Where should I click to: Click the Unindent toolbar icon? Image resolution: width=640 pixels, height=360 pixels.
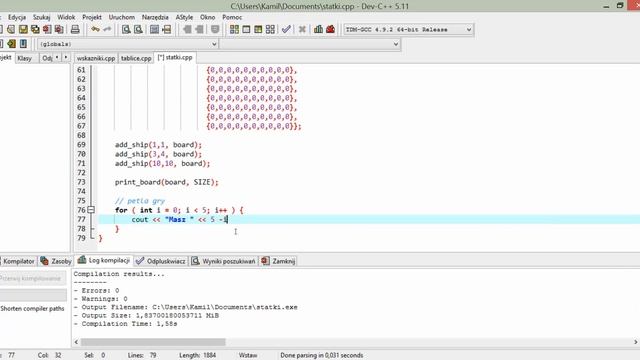[187, 29]
